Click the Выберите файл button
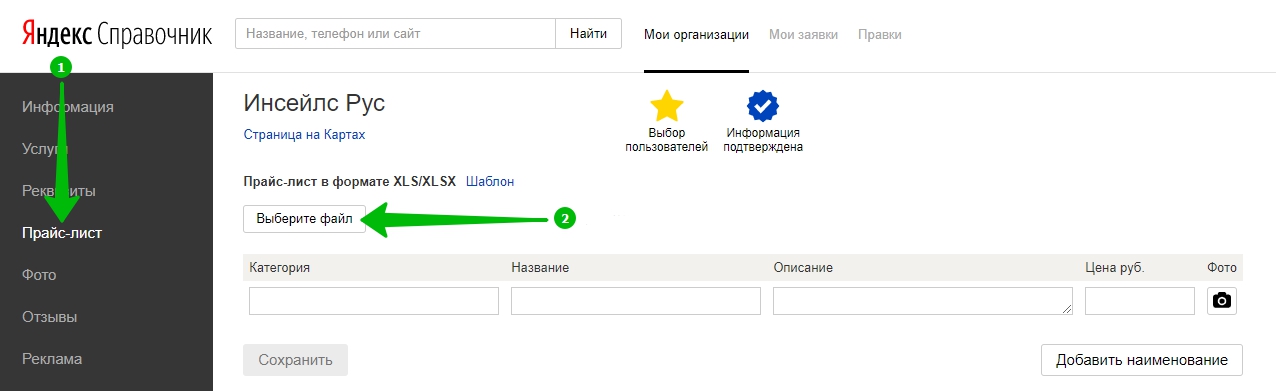 tap(304, 219)
